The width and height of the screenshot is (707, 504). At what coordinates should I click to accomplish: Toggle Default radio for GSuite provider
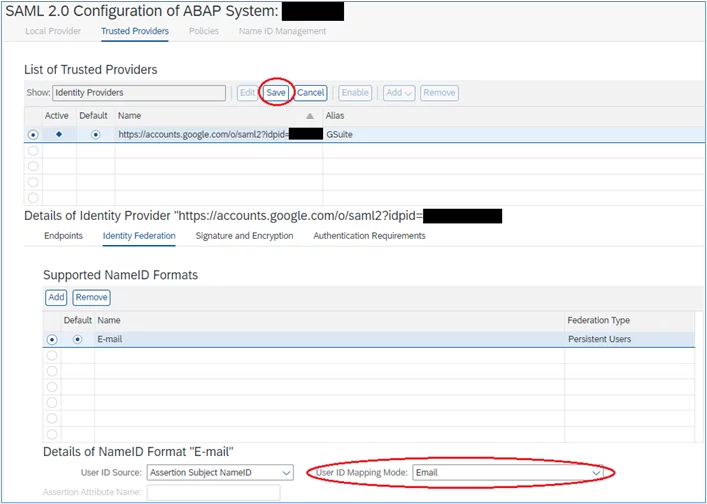click(x=96, y=135)
